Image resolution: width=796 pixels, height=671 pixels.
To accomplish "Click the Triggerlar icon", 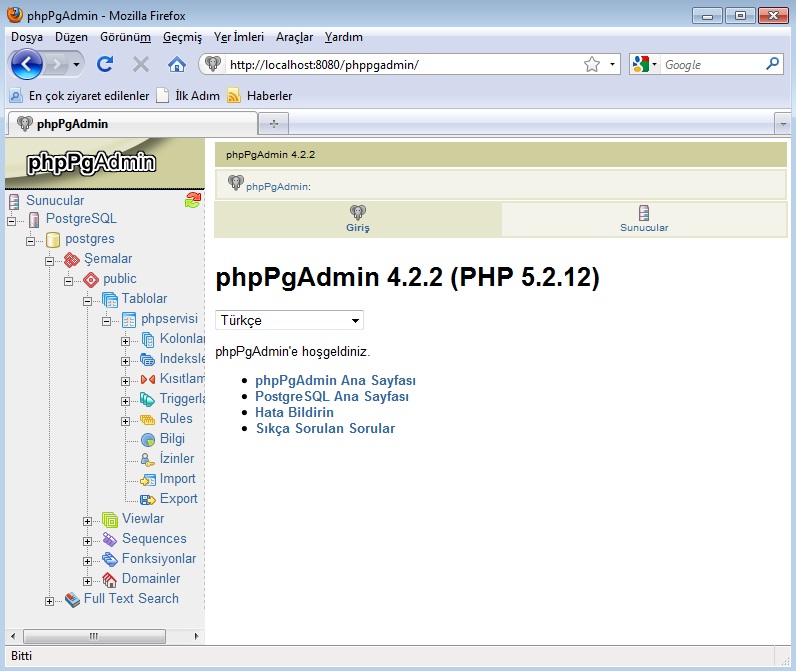I will [147, 399].
